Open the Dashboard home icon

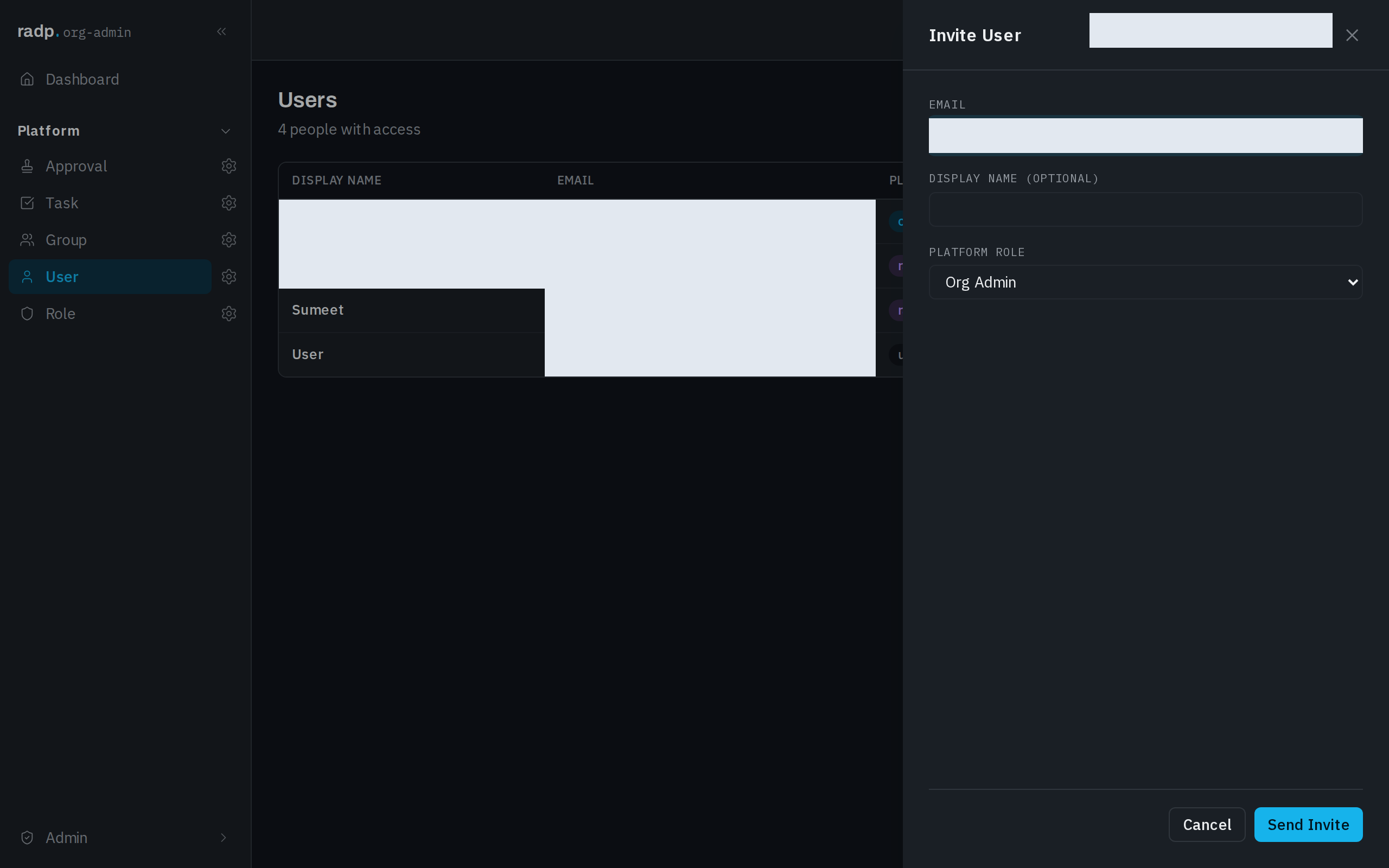click(x=27, y=79)
